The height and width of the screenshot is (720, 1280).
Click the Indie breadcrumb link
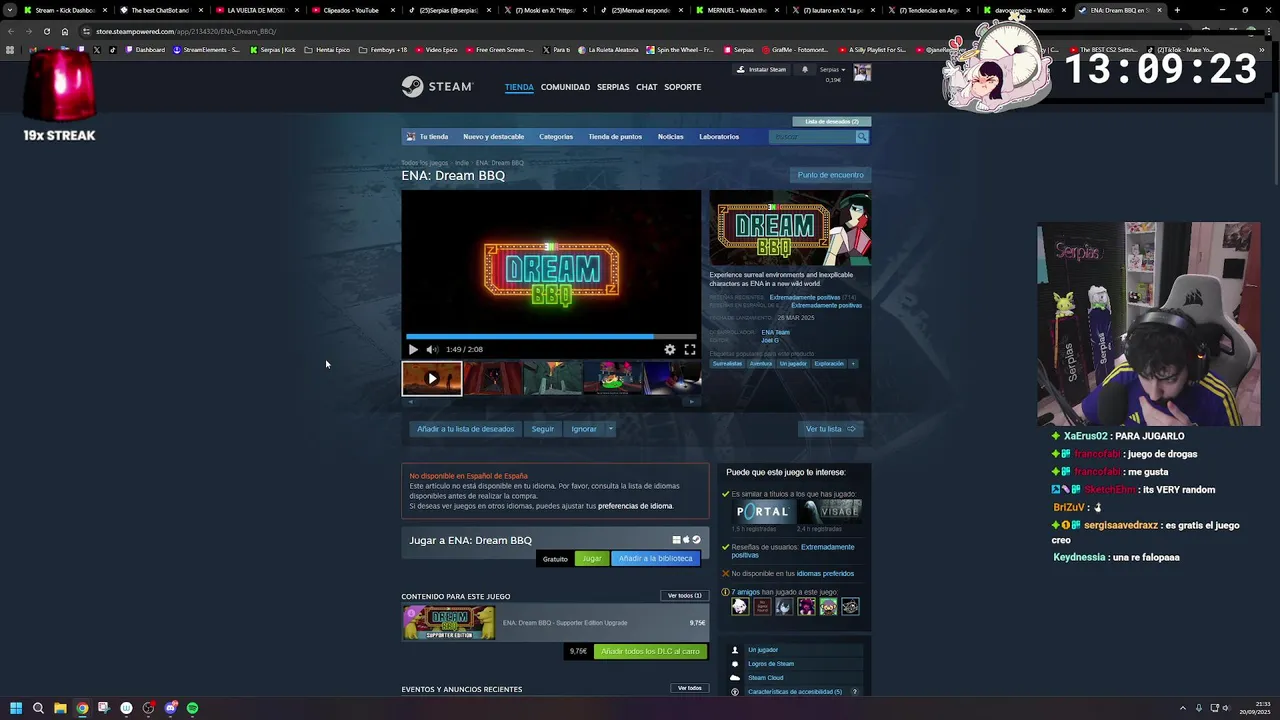462,163
